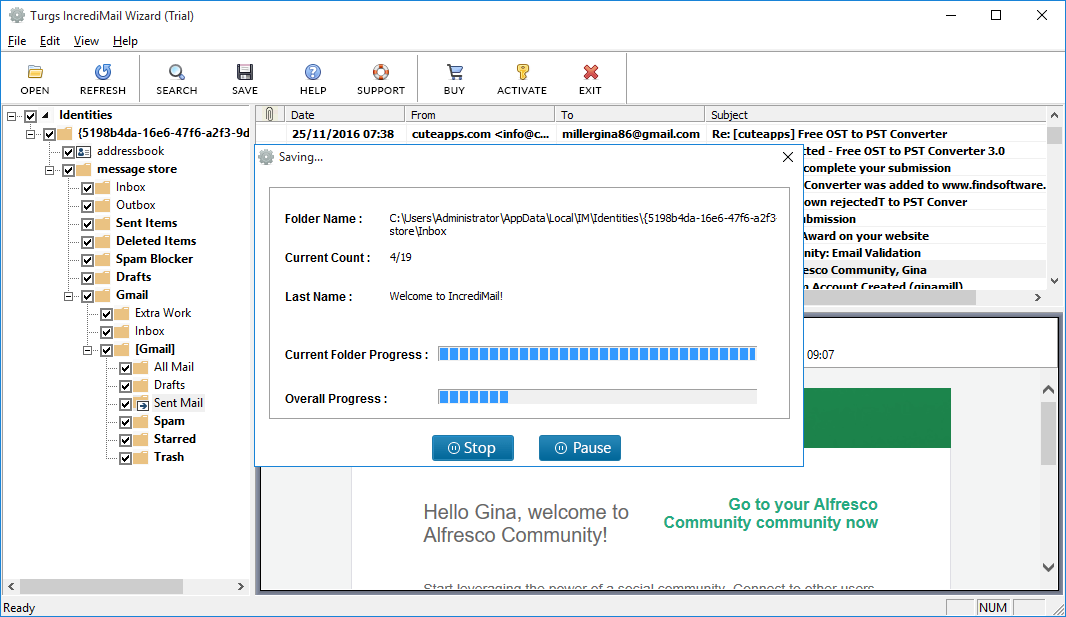Uncheck the Drafts checkbox under message store
Viewport: 1066px width, 617px height.
coord(88,278)
